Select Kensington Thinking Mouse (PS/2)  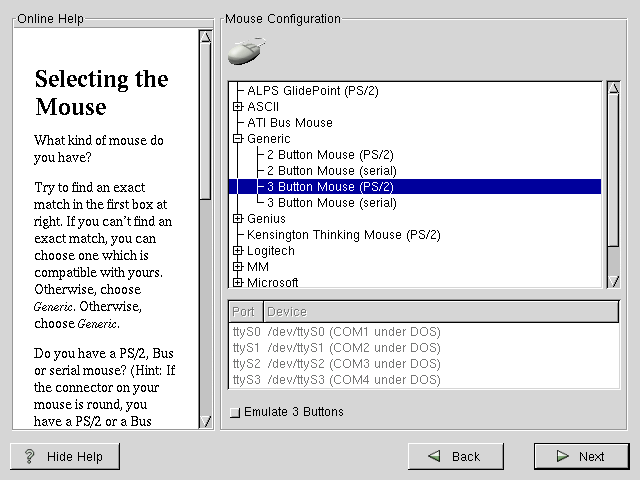point(343,235)
